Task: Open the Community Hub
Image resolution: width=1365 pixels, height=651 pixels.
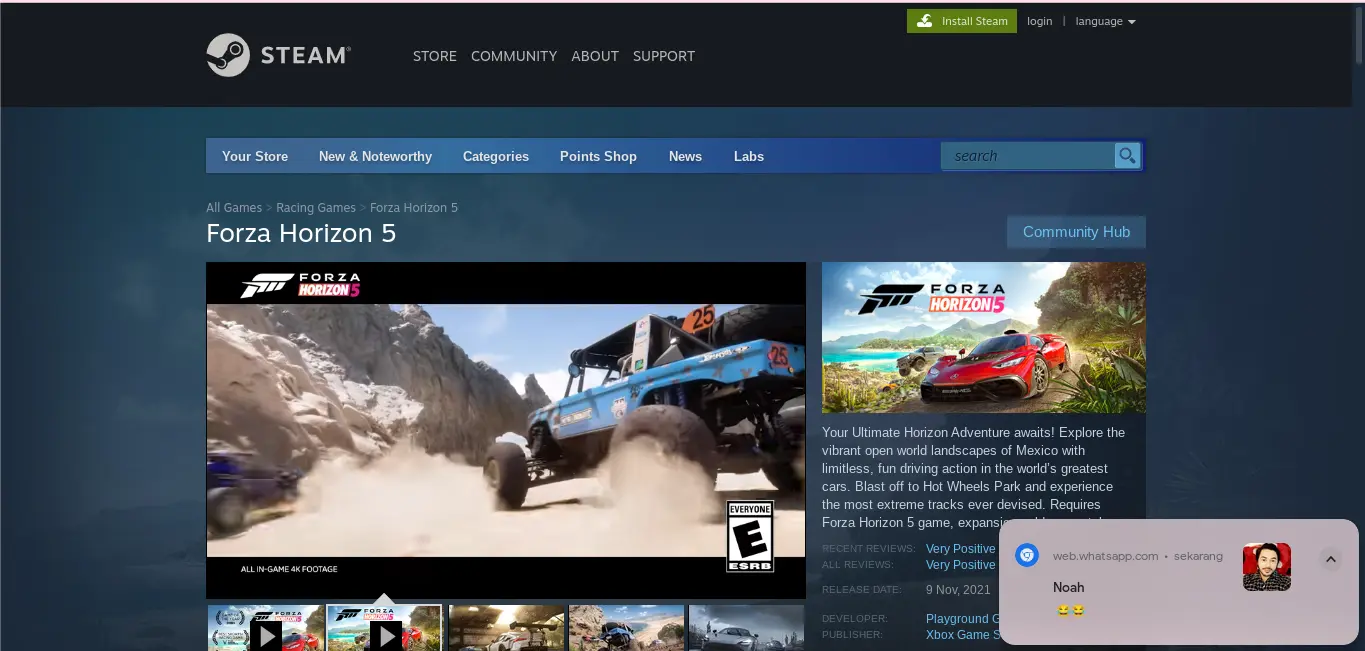Action: point(1076,232)
